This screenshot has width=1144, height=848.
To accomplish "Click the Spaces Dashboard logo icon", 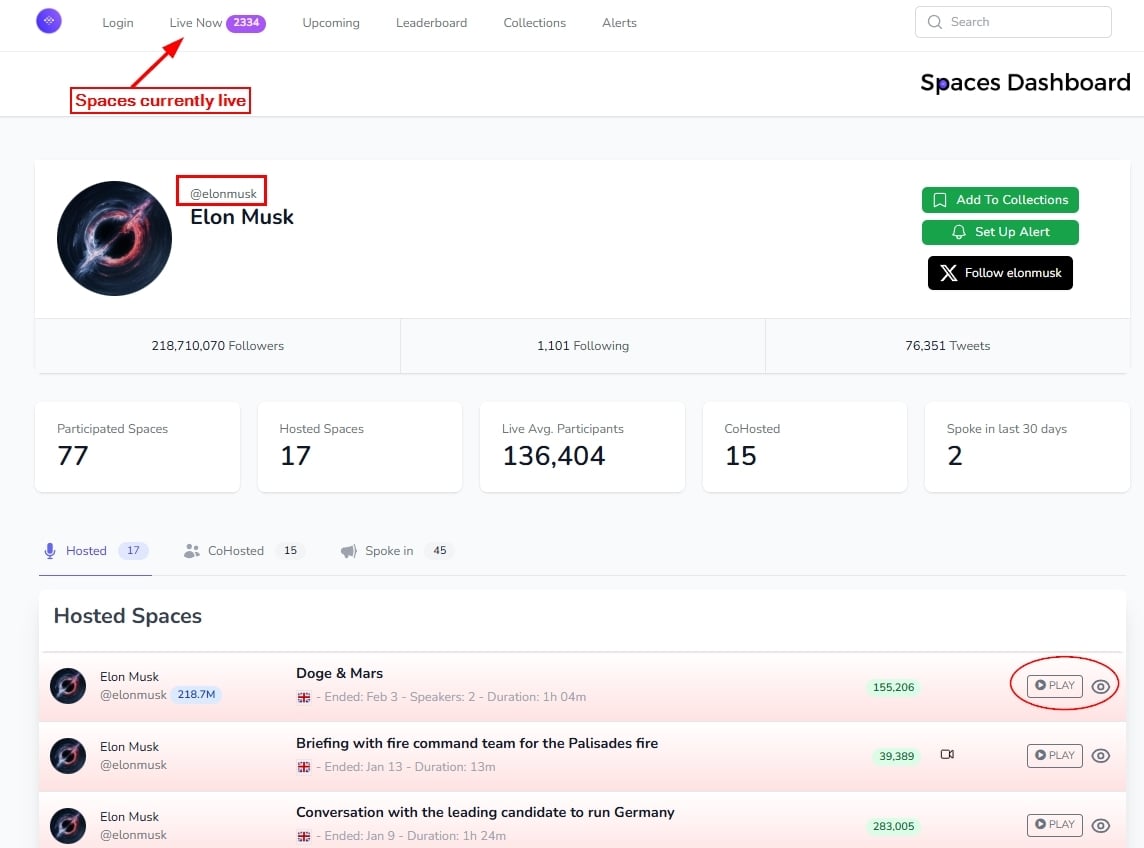I will (49, 21).
